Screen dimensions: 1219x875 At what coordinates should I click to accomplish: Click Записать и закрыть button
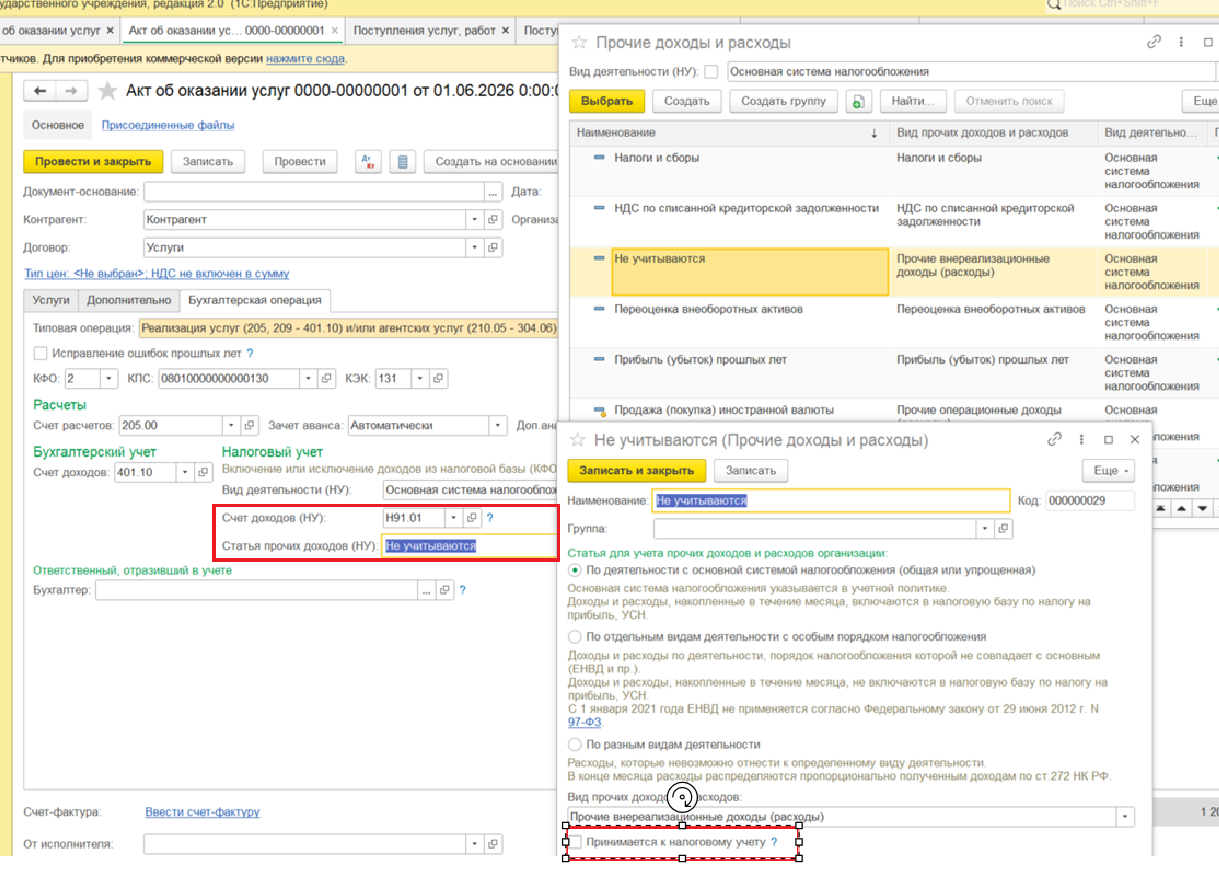click(x=636, y=470)
